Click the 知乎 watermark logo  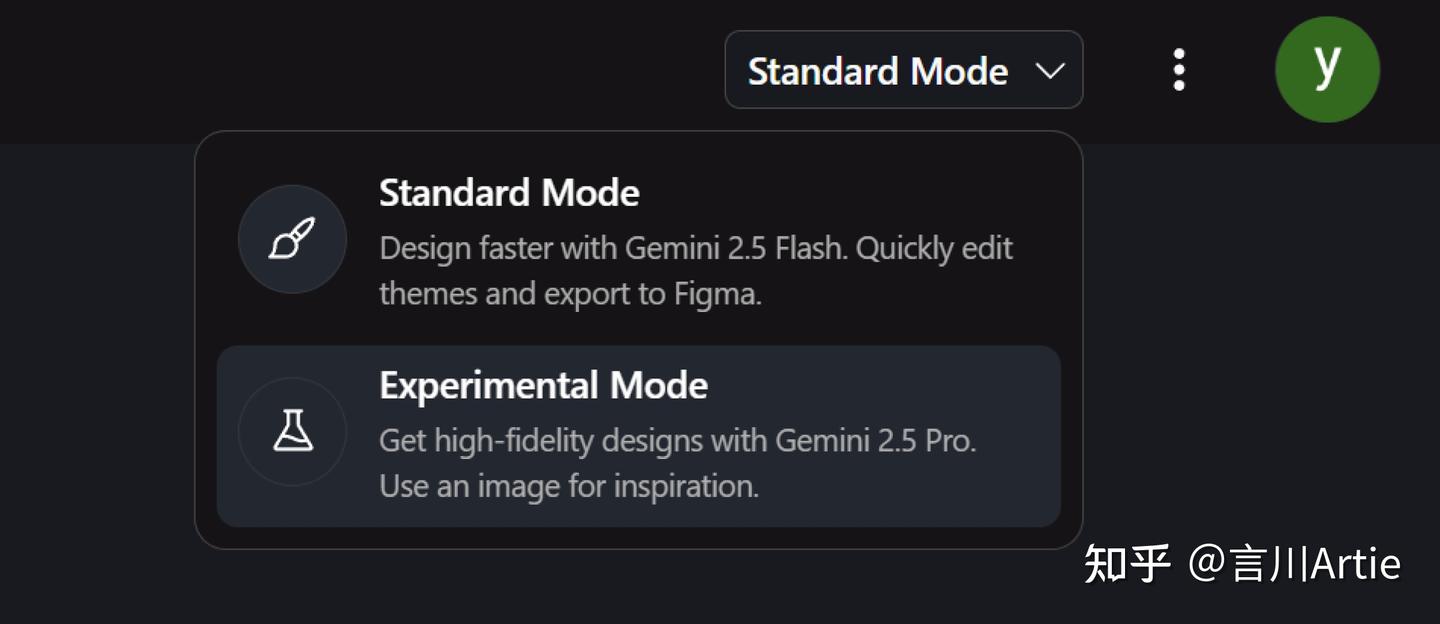(1127, 564)
